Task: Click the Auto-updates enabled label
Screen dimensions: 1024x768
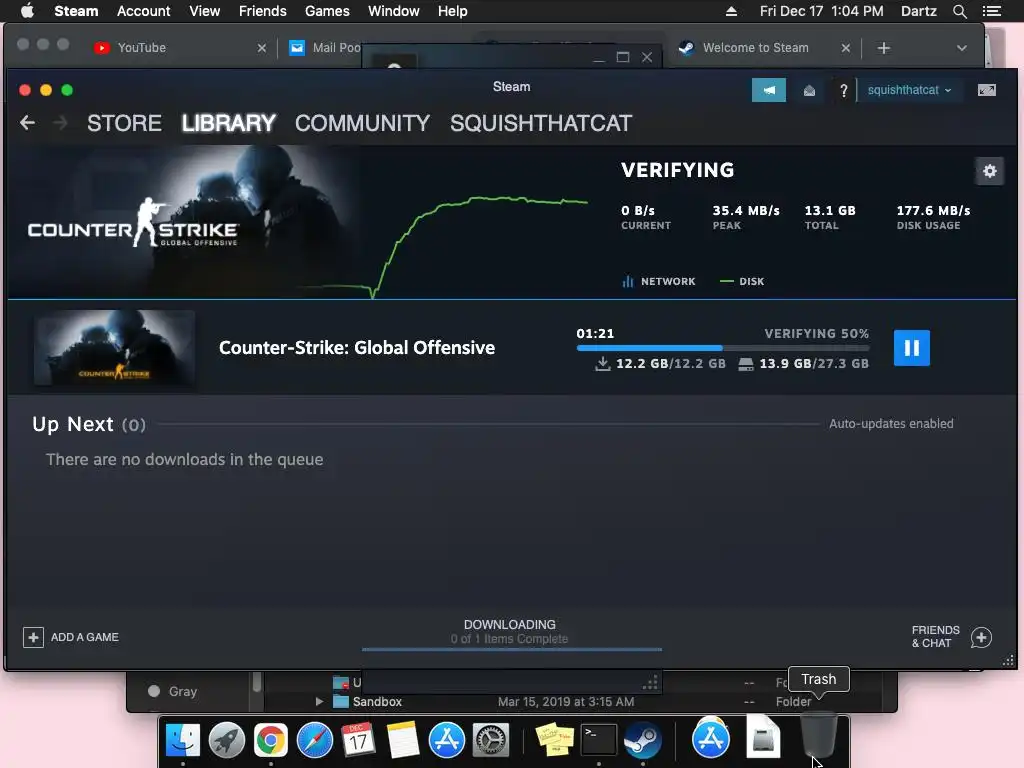Action: [x=891, y=424]
